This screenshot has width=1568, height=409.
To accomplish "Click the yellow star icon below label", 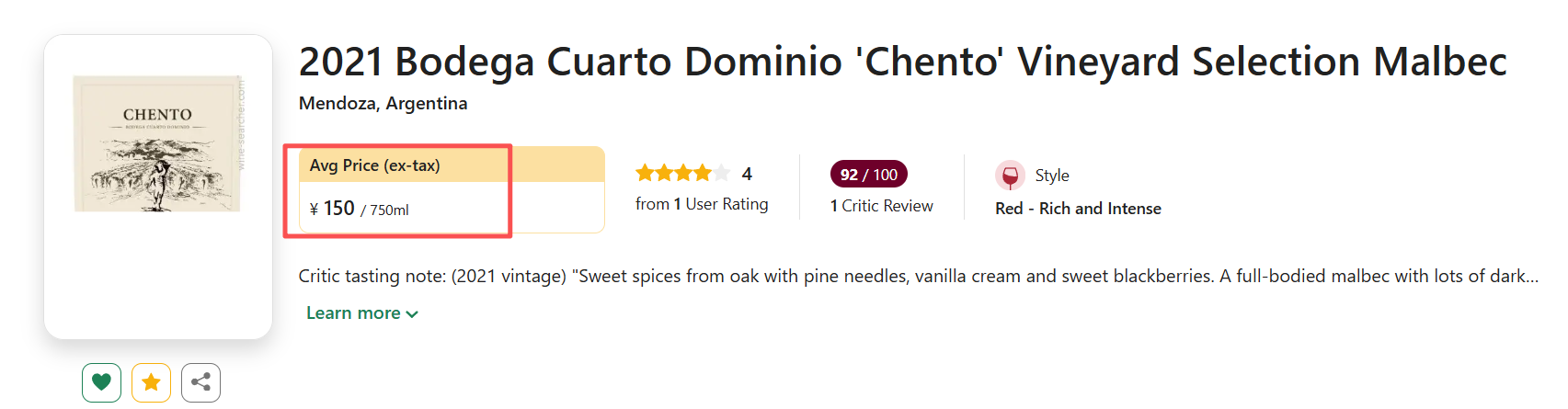I will coord(152,382).
